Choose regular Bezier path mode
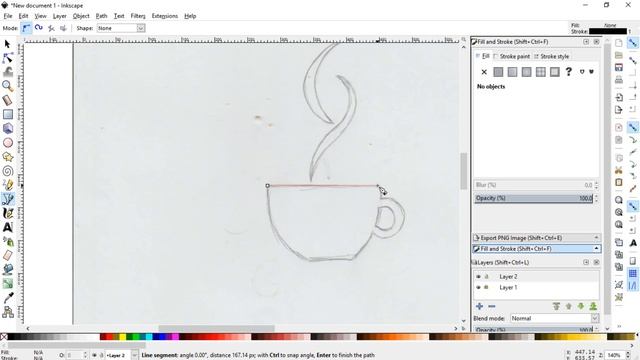The width and height of the screenshot is (640, 360). pyautogui.click(x=26, y=28)
